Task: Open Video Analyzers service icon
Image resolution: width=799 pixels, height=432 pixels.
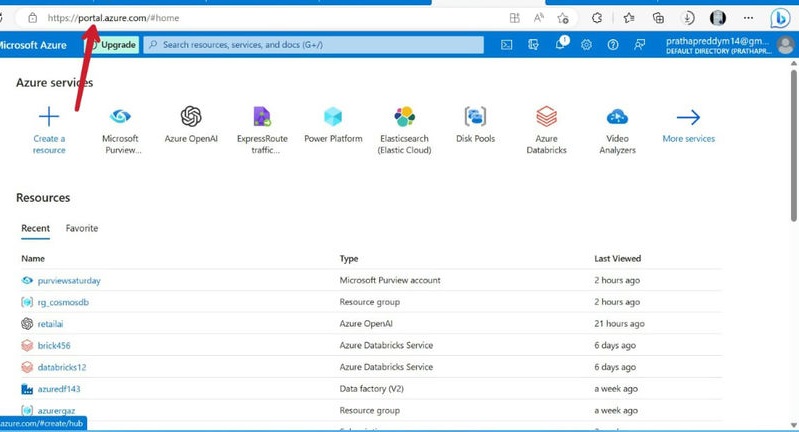Action: coord(617,117)
